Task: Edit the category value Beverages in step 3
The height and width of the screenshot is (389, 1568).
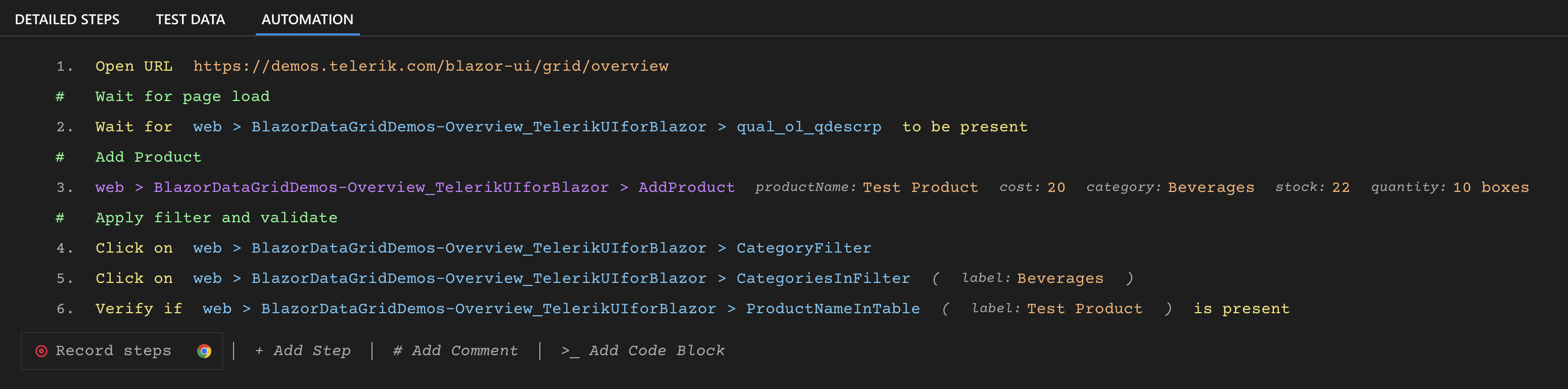Action: click(x=1211, y=187)
